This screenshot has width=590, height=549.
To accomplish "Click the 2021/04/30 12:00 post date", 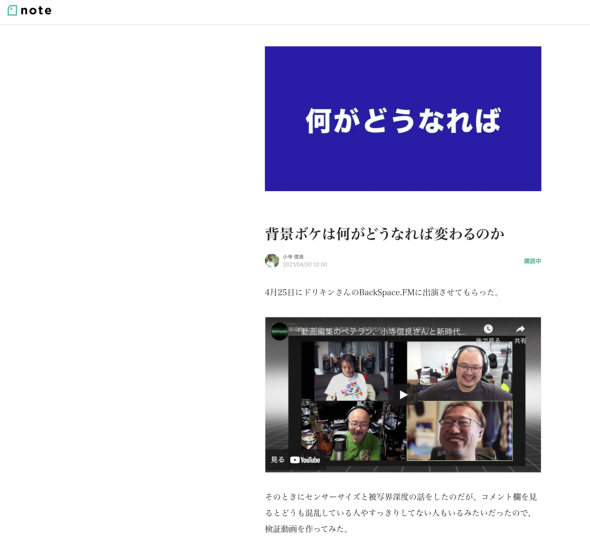I will coord(305,265).
